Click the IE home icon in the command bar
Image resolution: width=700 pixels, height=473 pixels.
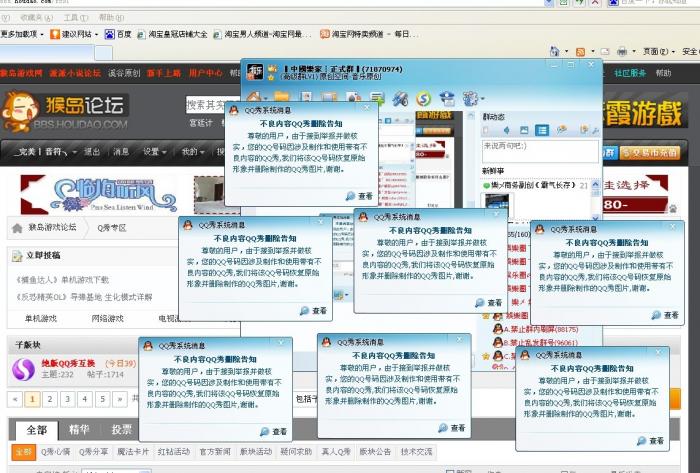tap(554, 51)
